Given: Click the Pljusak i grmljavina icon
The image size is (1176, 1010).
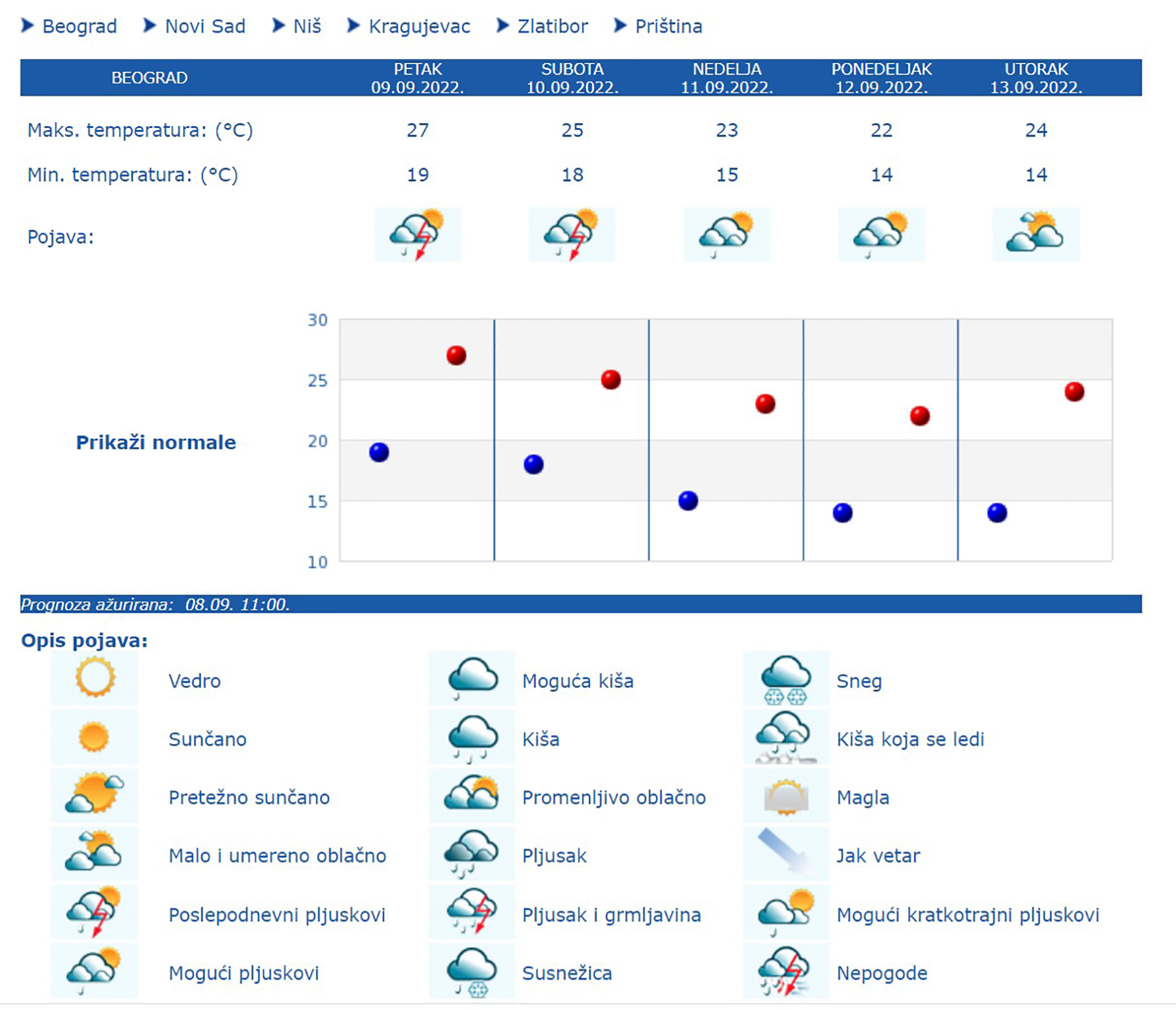Looking at the screenshot, I should (x=472, y=912).
